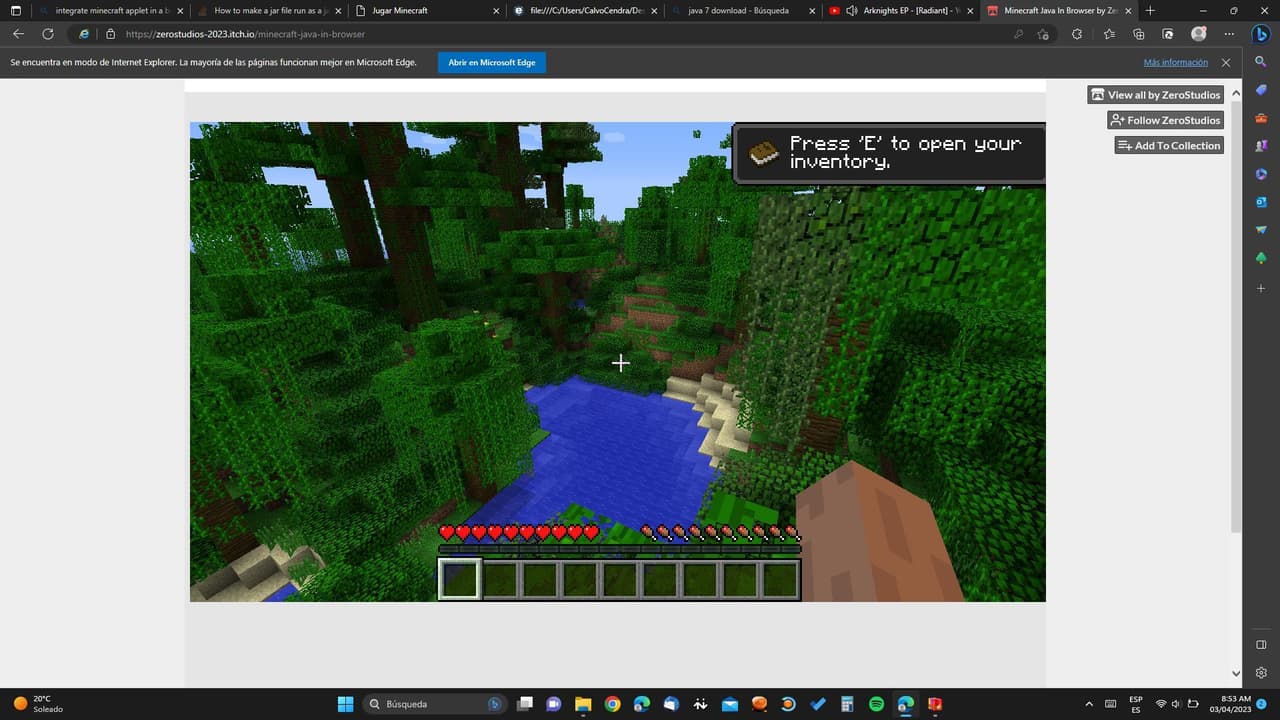The height and width of the screenshot is (720, 1280).
Task: Open File Explorer from the taskbar
Action: point(583,704)
